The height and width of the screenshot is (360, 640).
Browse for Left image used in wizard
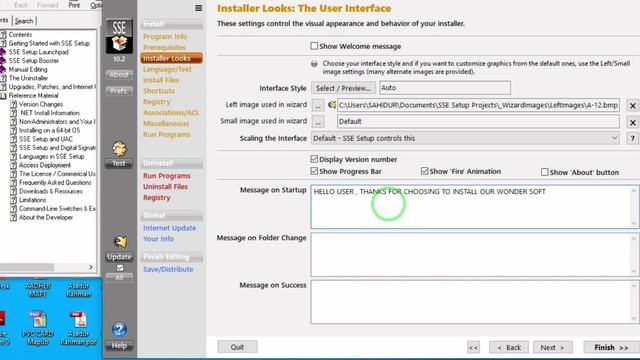pos(318,105)
